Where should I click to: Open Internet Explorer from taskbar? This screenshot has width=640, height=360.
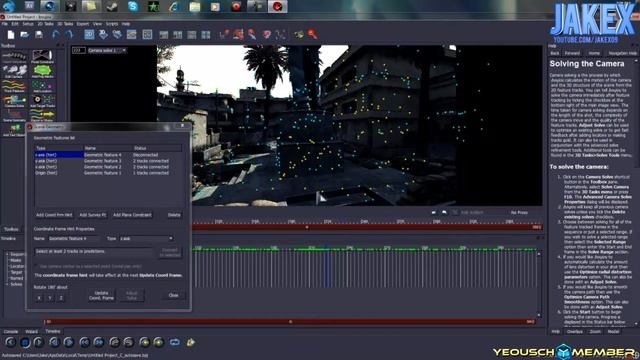tap(174, 6)
